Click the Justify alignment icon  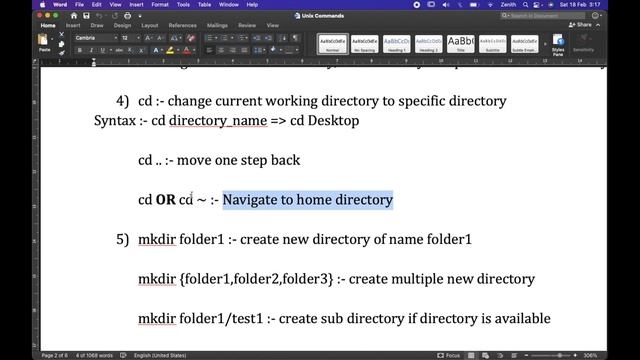coord(244,50)
